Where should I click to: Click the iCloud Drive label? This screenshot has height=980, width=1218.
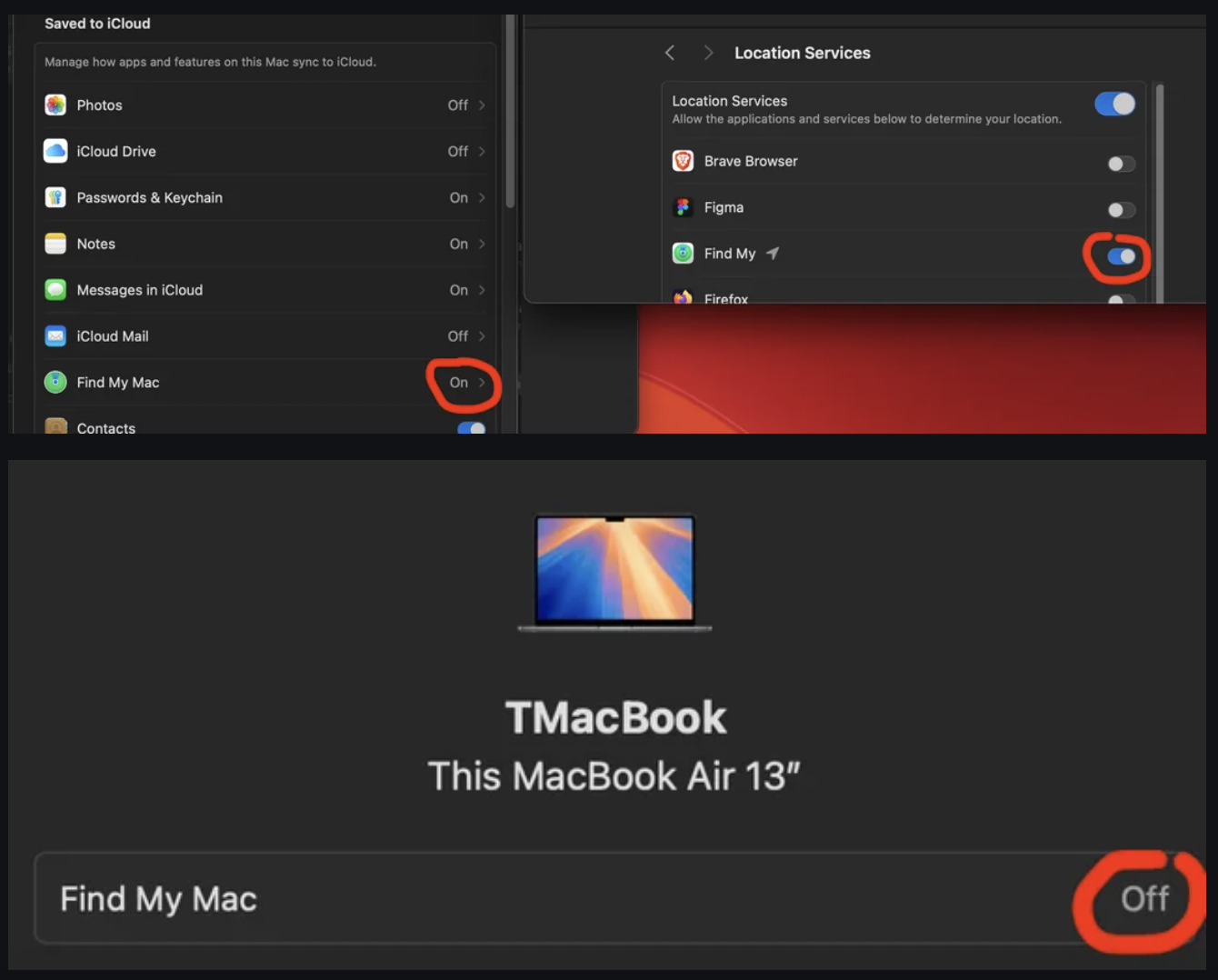click(x=116, y=151)
